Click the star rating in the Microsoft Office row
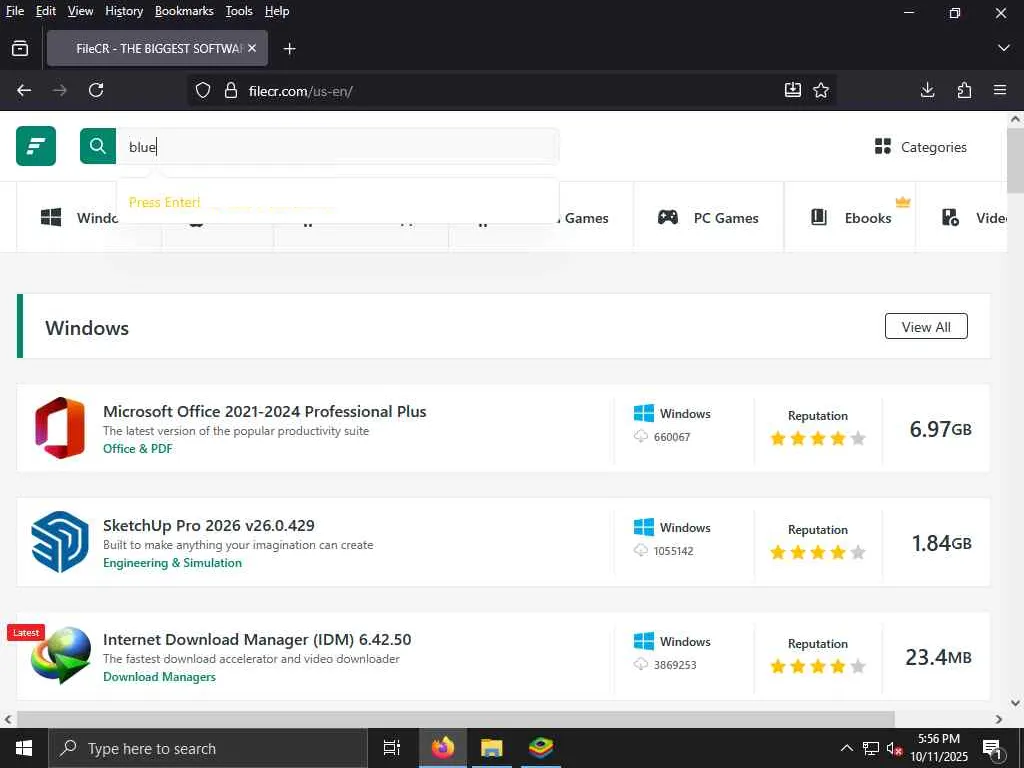 818,438
